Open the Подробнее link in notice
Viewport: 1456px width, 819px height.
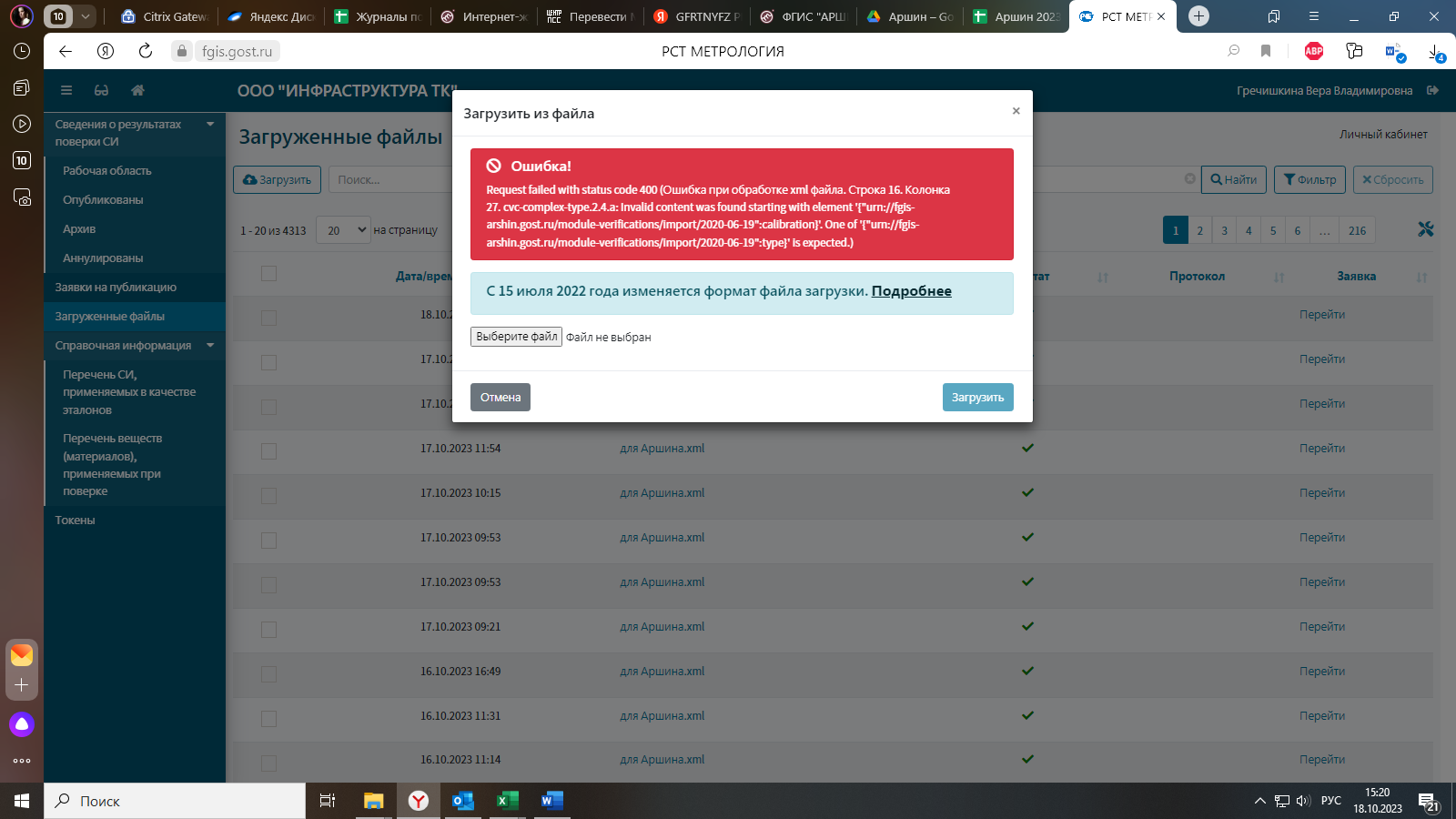pos(911,291)
